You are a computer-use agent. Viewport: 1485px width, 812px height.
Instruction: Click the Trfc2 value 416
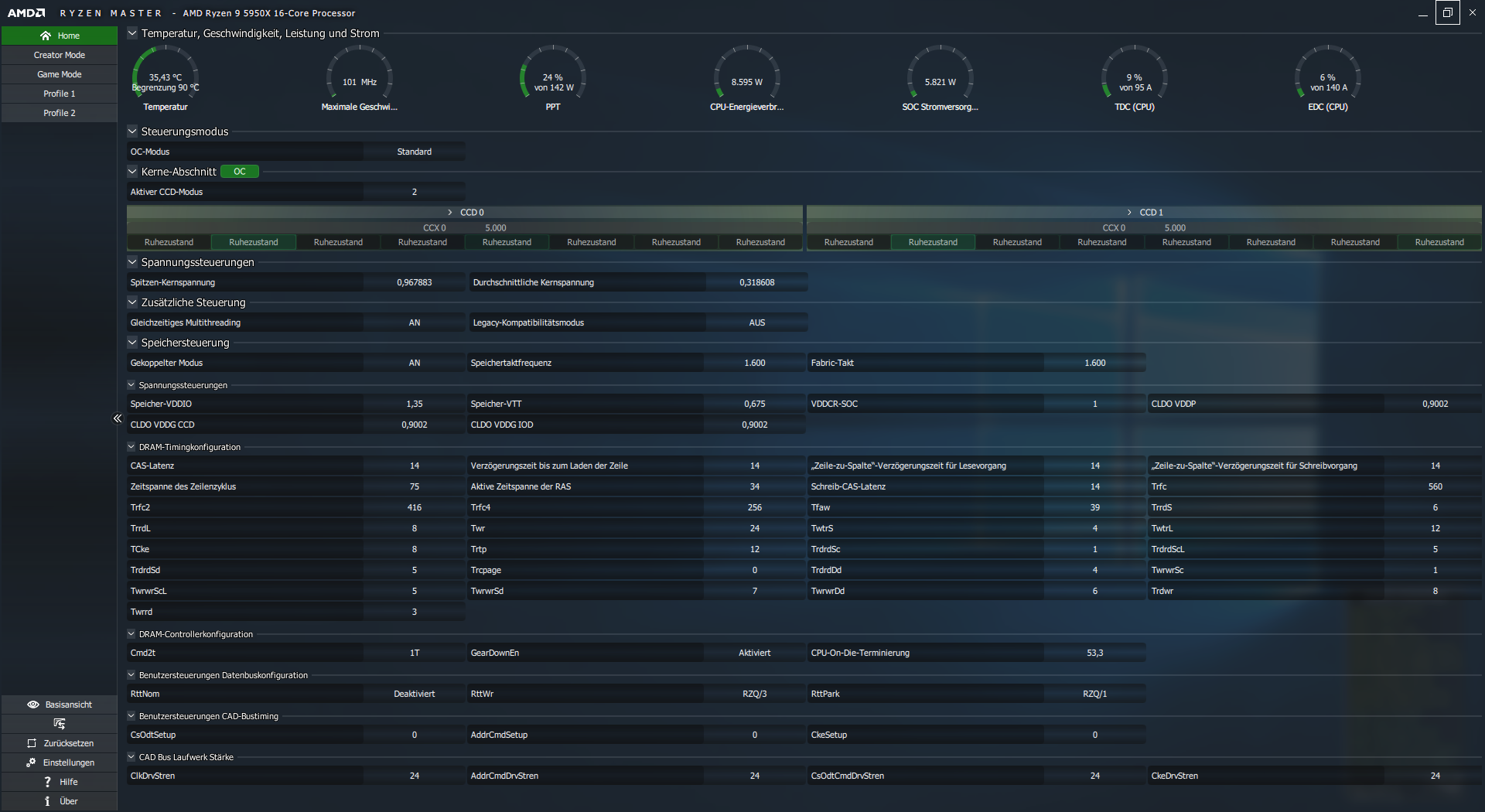pyautogui.click(x=415, y=507)
